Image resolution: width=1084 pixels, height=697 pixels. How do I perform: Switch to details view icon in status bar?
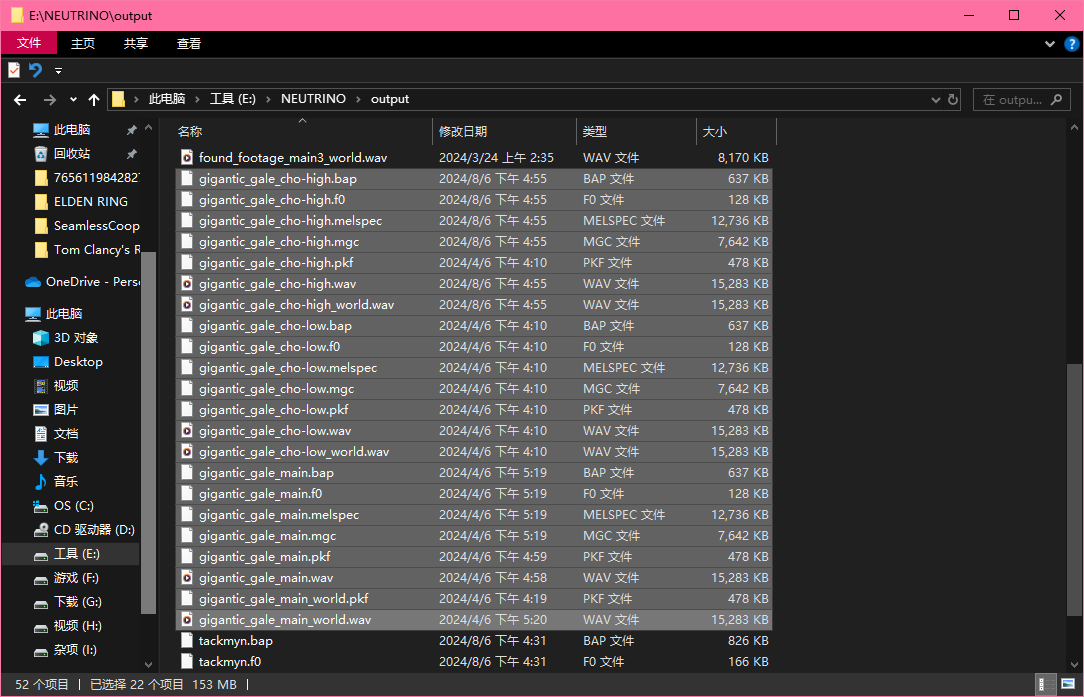(1046, 684)
